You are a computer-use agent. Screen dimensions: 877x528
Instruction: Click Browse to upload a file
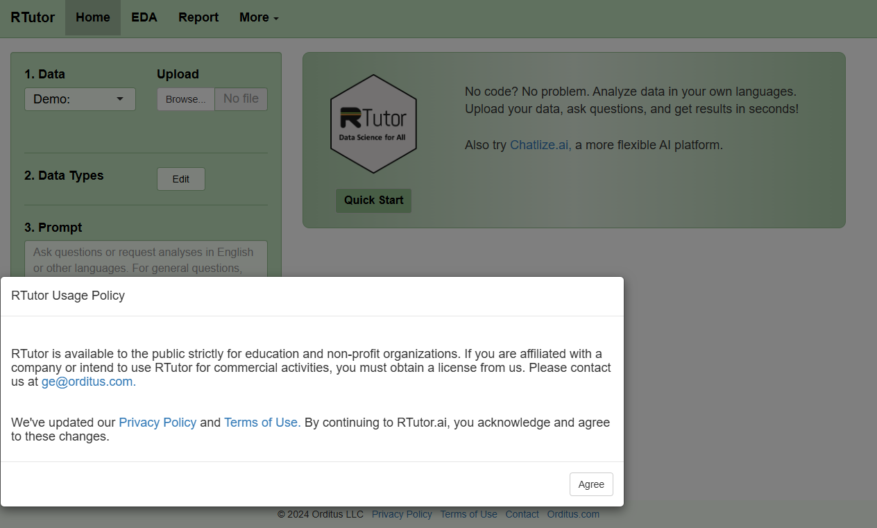tap(186, 99)
